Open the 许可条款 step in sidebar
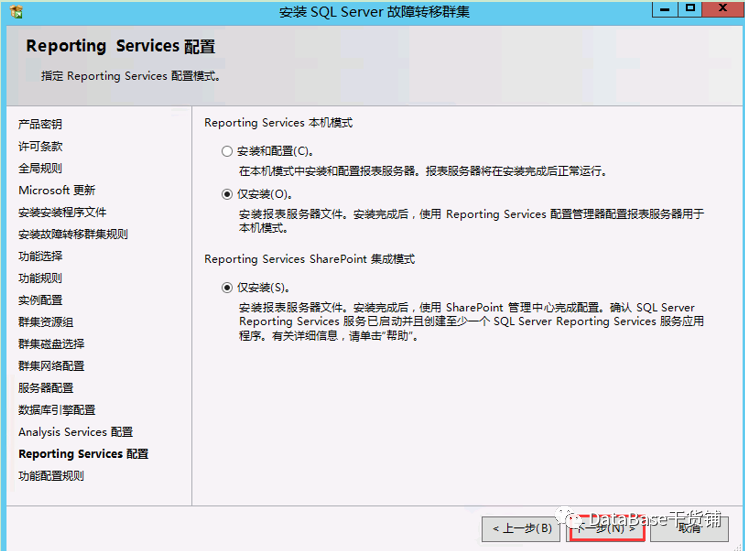The width and height of the screenshot is (745, 551). [40, 146]
